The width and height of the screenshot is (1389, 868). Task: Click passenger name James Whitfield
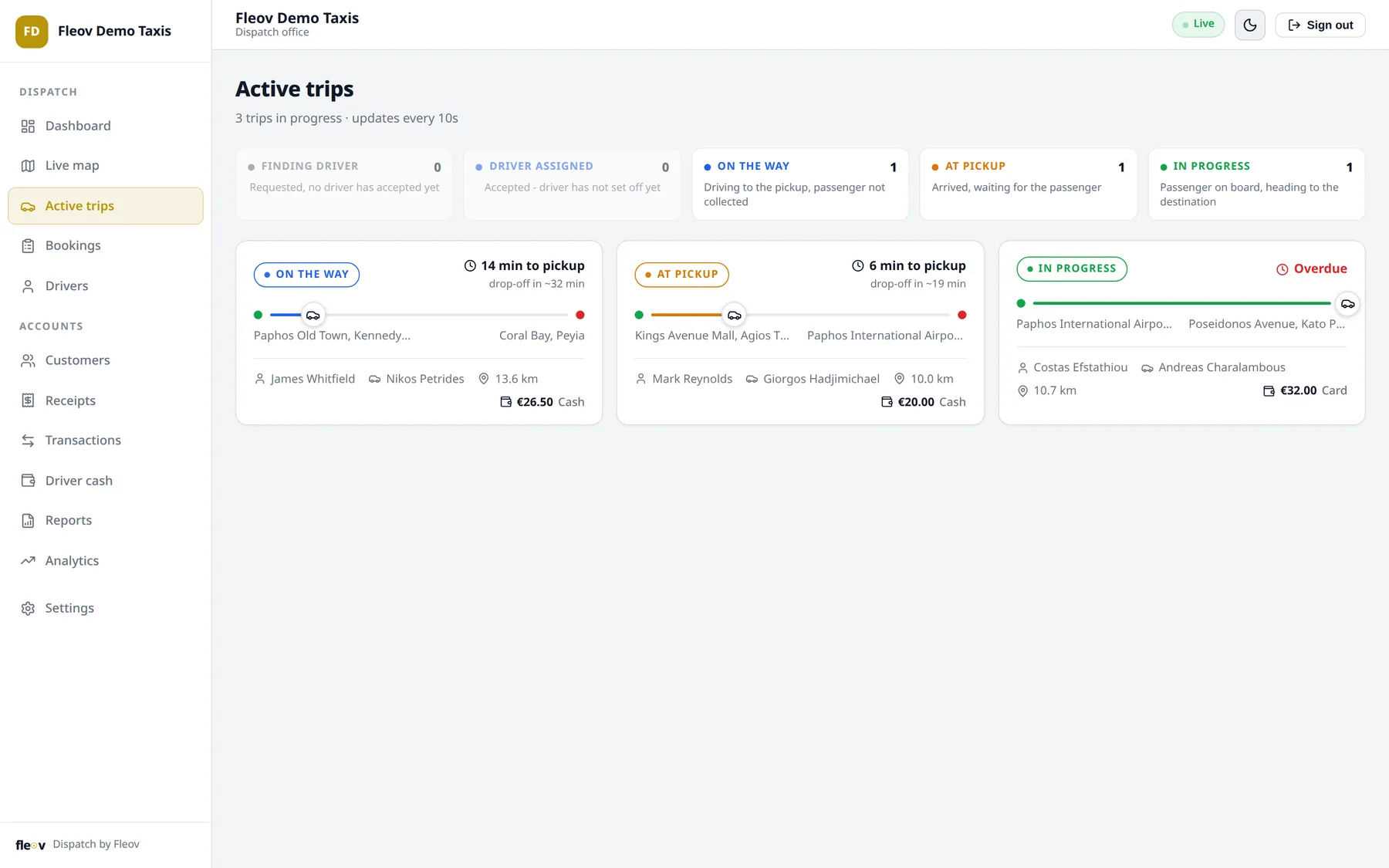click(313, 379)
